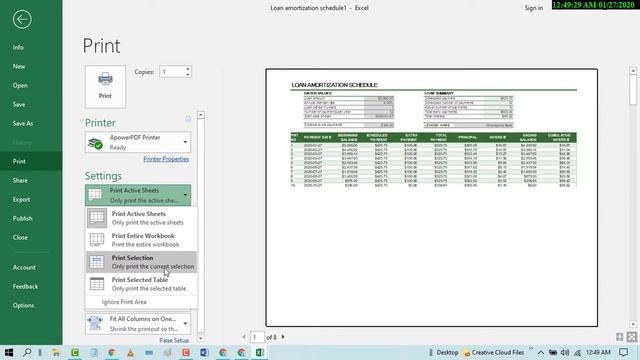This screenshot has width=640, height=360.
Task: Click Close in the backstage sidebar
Action: [20, 237]
